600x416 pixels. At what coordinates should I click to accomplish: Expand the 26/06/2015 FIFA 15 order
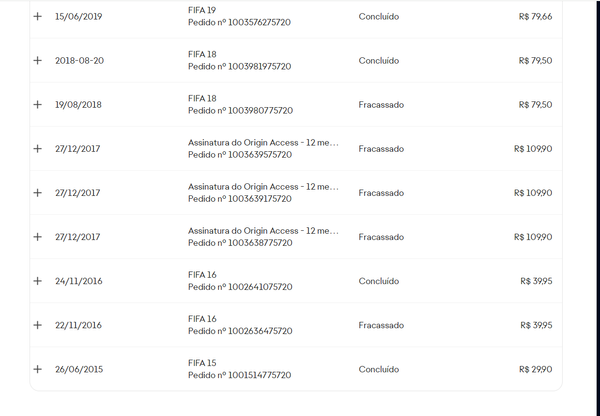click(x=38, y=369)
